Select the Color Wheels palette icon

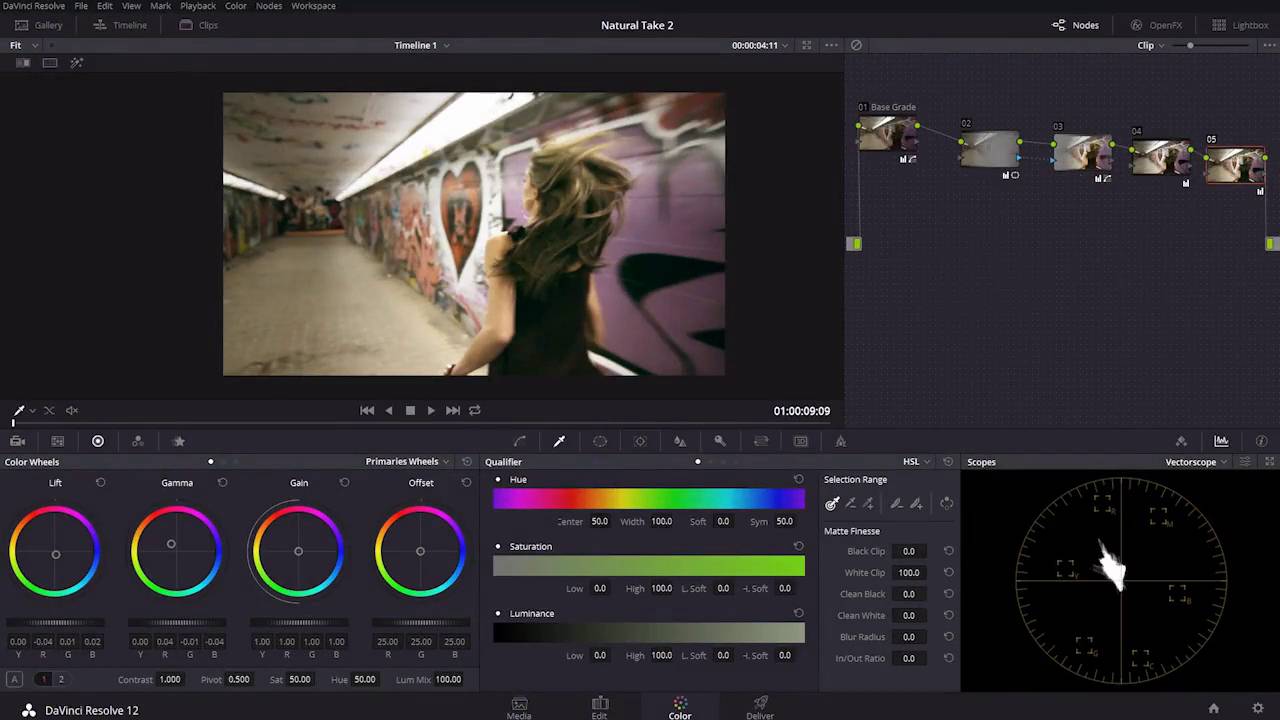(98, 441)
